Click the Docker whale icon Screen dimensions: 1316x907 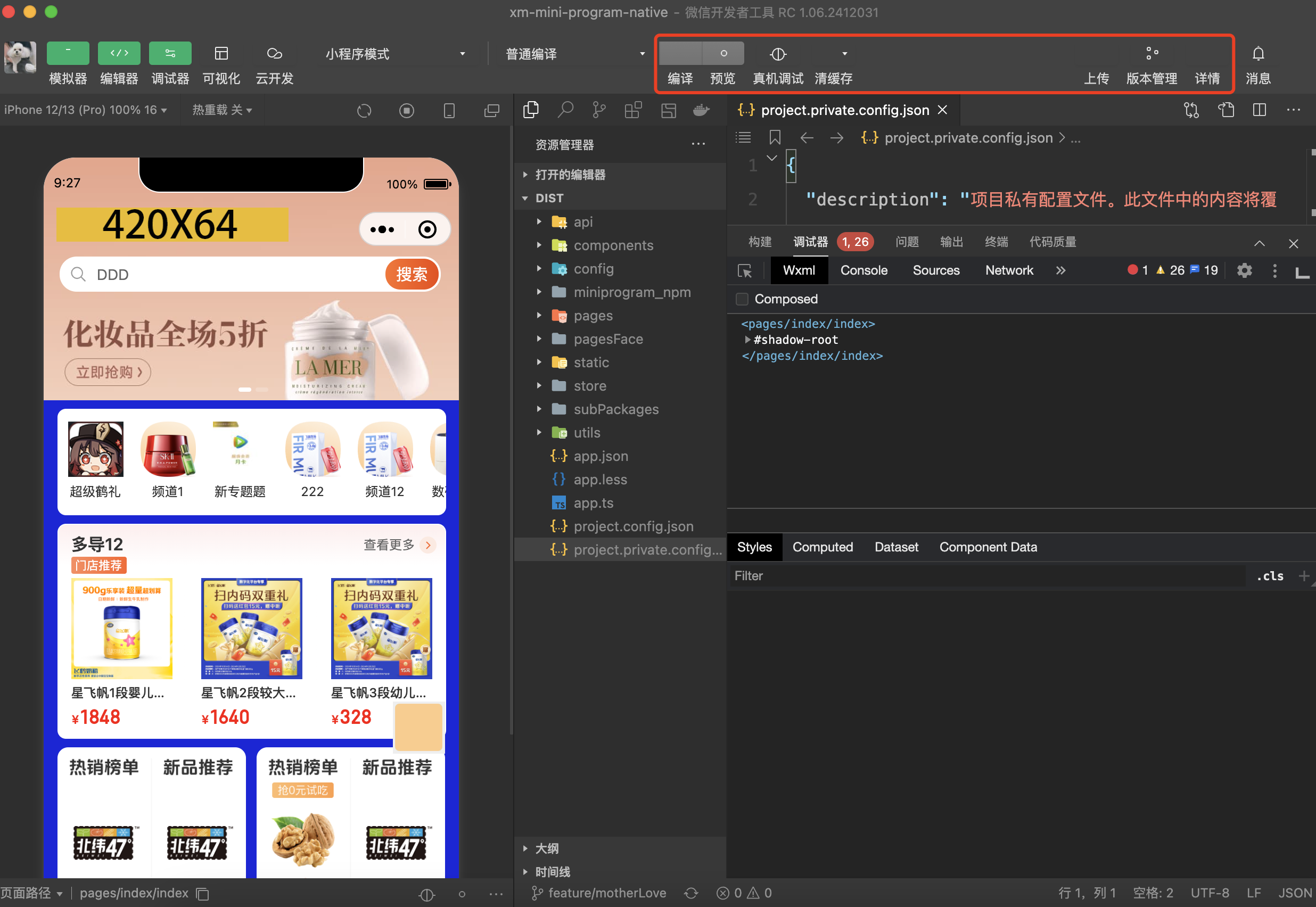[701, 110]
